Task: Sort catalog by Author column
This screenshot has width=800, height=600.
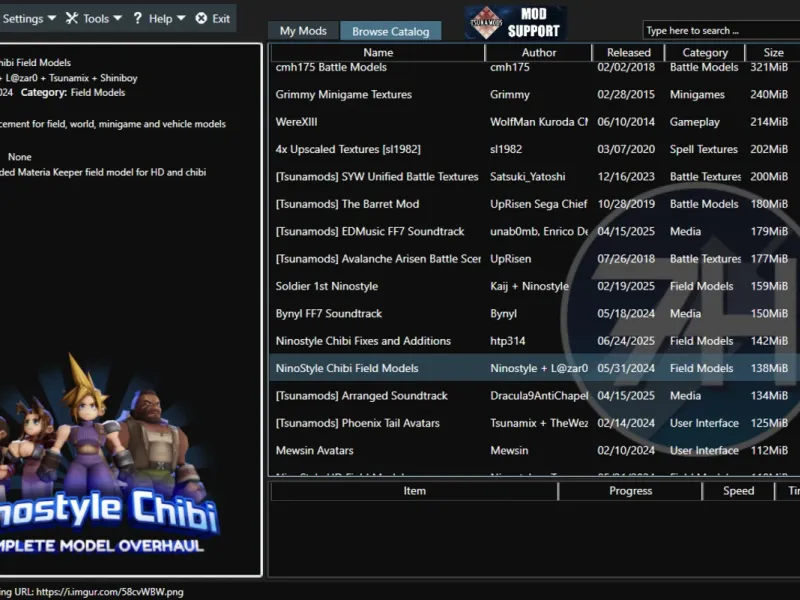Action: tap(539, 53)
